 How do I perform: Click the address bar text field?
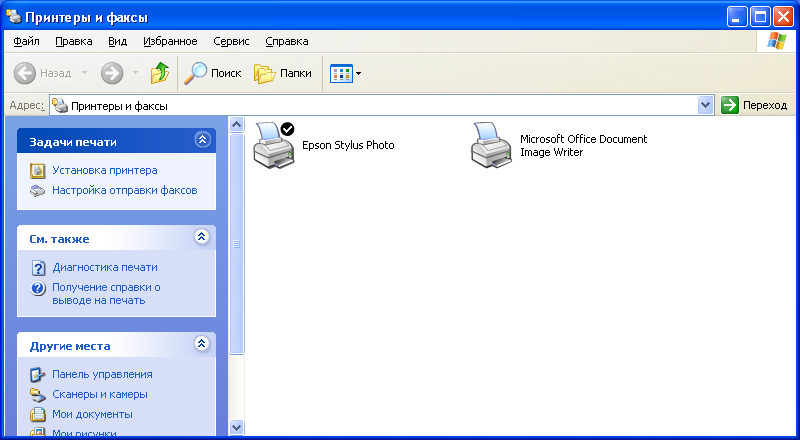(373, 106)
